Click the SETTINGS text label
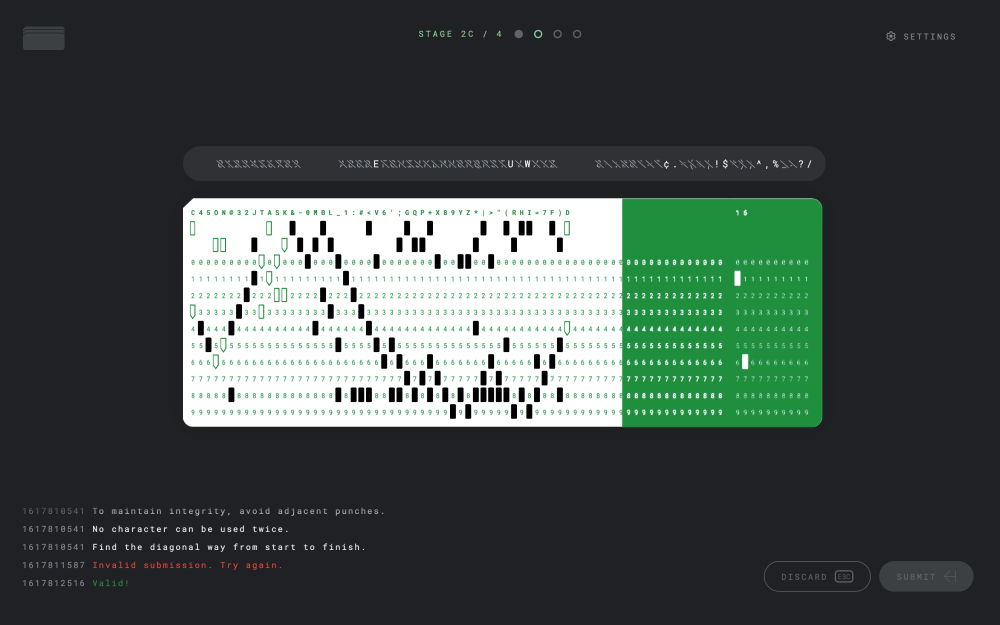 [x=930, y=37]
